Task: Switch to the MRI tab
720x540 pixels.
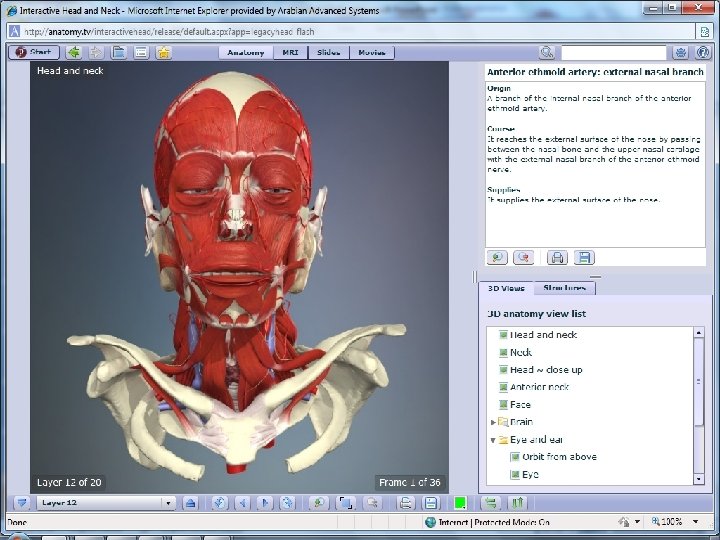Action: pos(290,52)
